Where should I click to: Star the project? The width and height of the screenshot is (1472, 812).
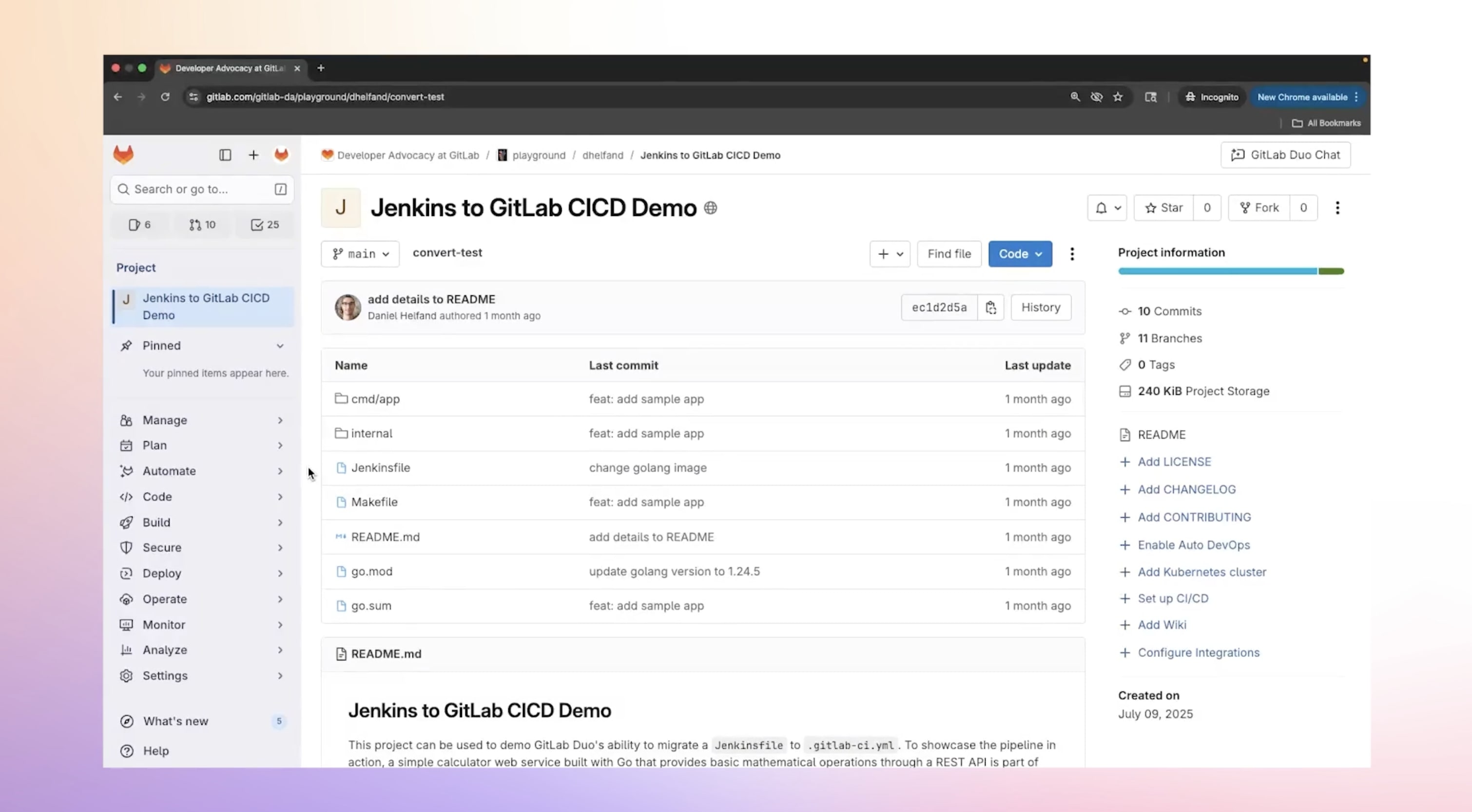(1163, 208)
